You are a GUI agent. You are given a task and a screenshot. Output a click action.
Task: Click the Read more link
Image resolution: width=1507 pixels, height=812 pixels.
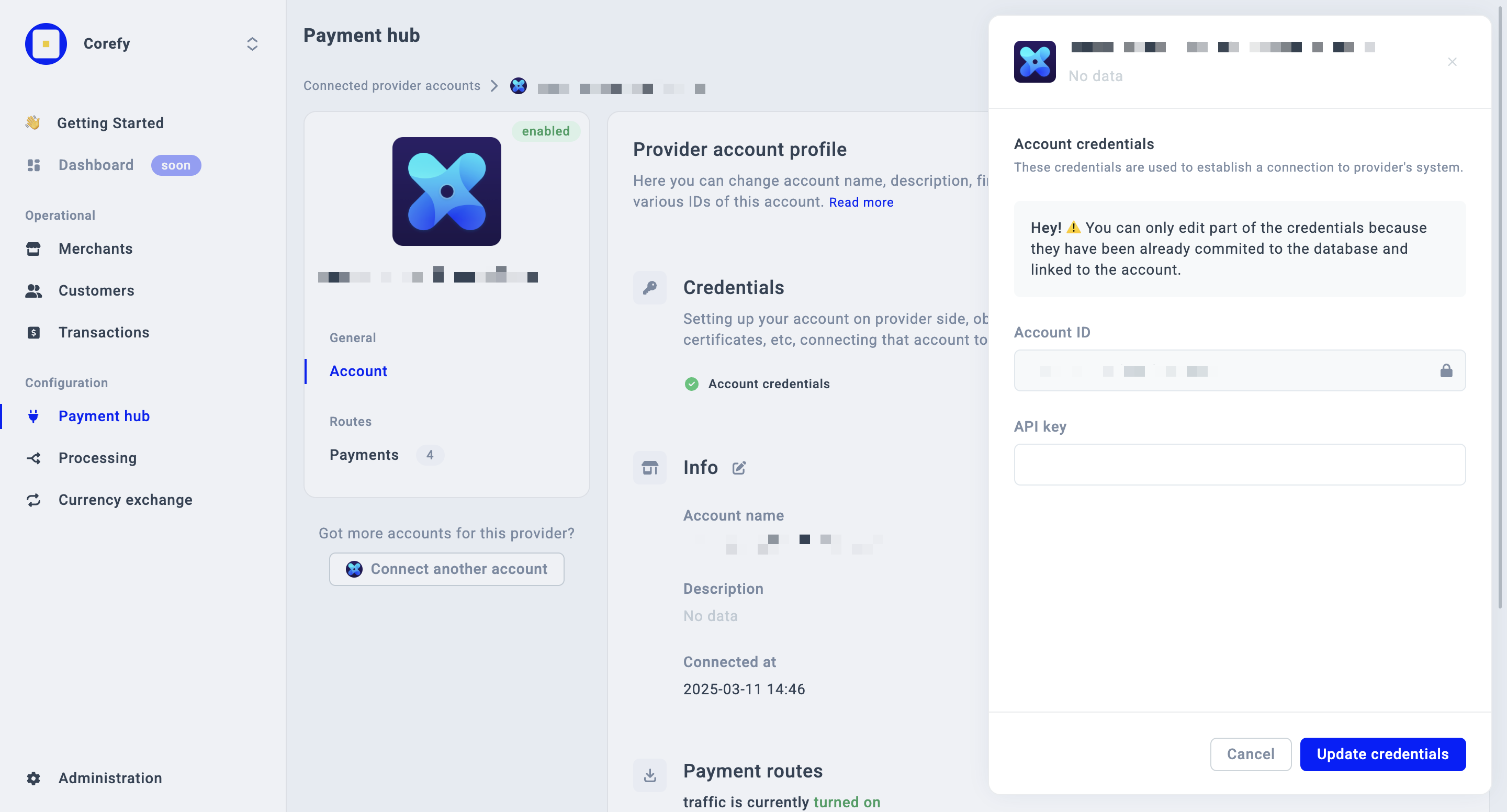tap(861, 202)
